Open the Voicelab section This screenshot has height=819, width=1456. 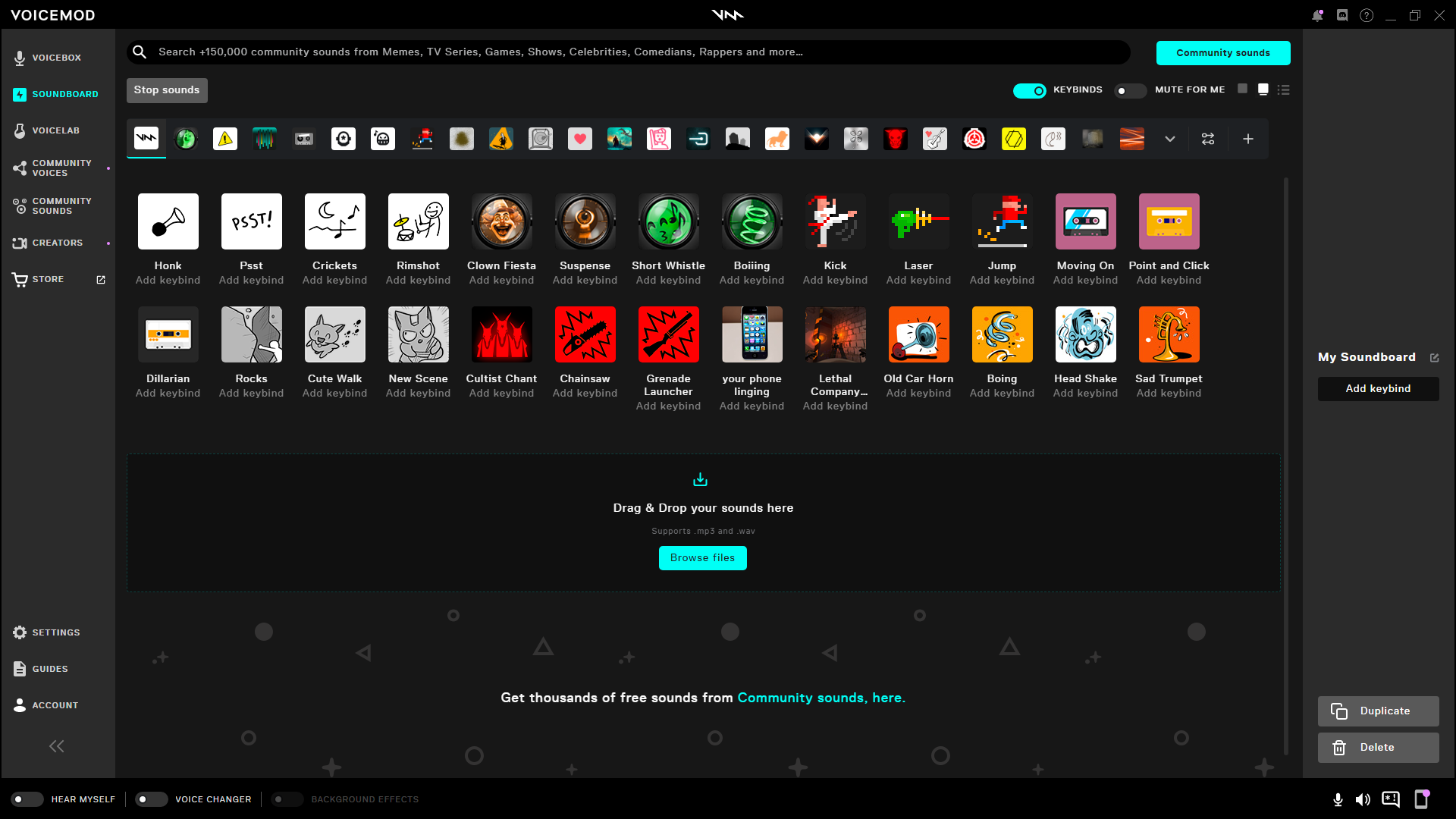click(x=55, y=130)
